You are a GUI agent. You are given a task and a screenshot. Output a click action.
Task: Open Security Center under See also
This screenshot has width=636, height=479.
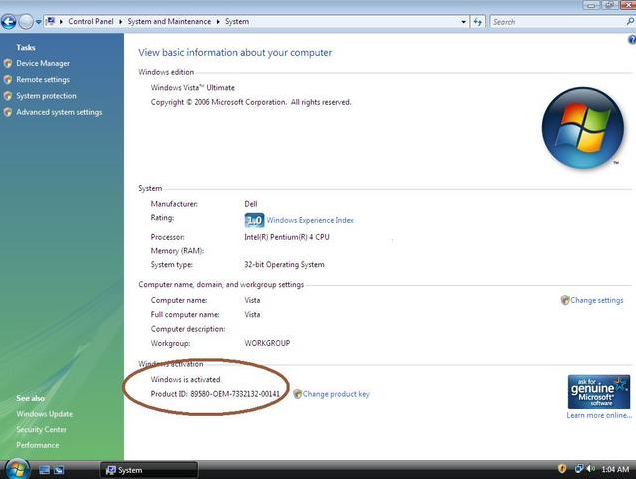(x=41, y=429)
